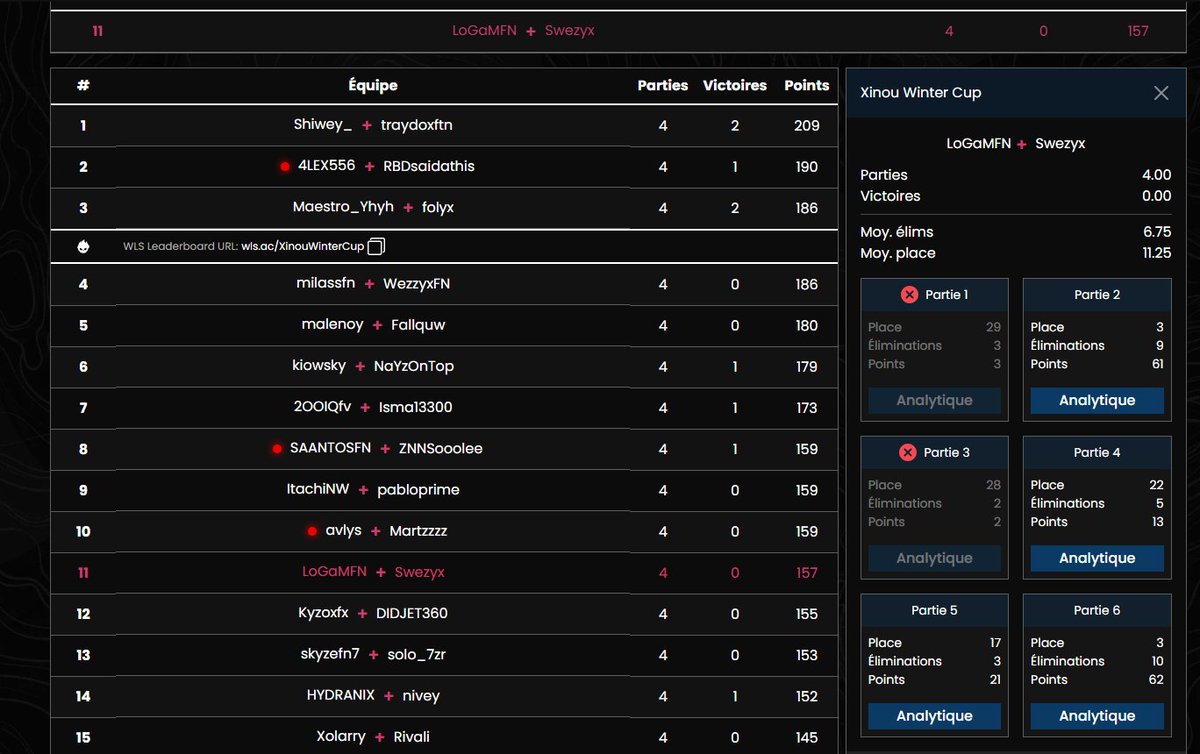
Task: Click disabled Analytique button for Partie 1
Action: [934, 400]
